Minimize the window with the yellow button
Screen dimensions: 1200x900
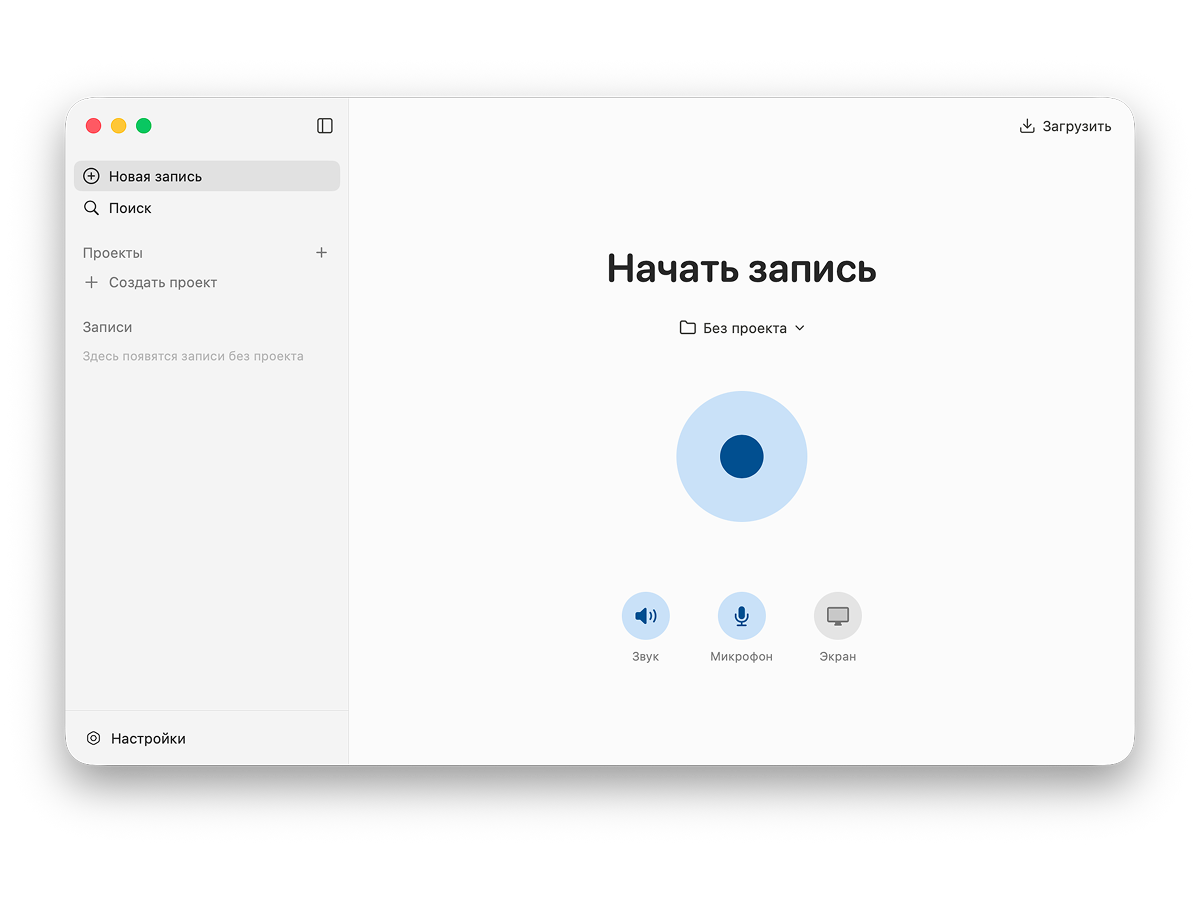click(119, 126)
